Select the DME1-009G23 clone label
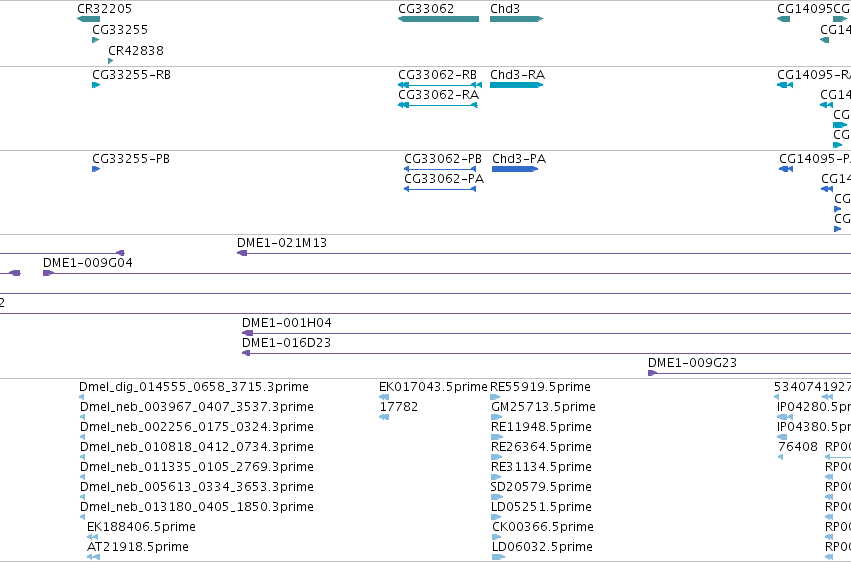This screenshot has width=851, height=562. click(693, 362)
